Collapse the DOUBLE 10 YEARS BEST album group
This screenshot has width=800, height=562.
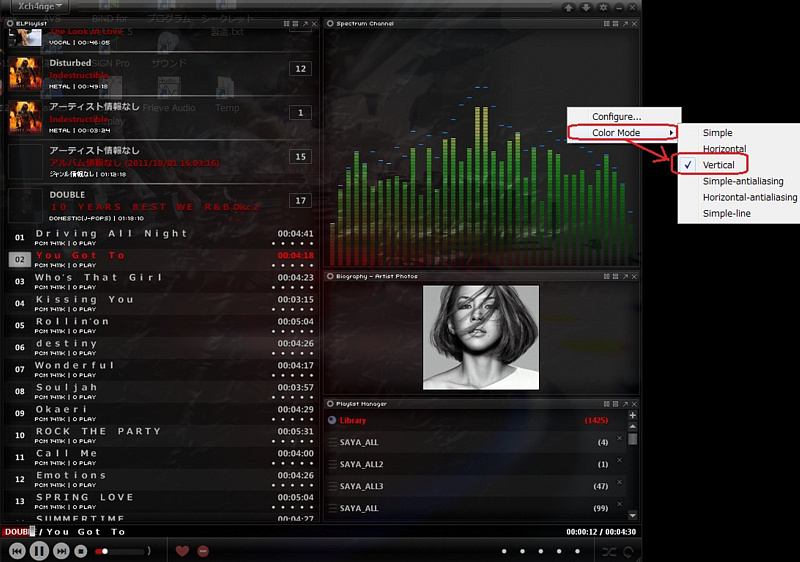pyautogui.click(x=162, y=206)
